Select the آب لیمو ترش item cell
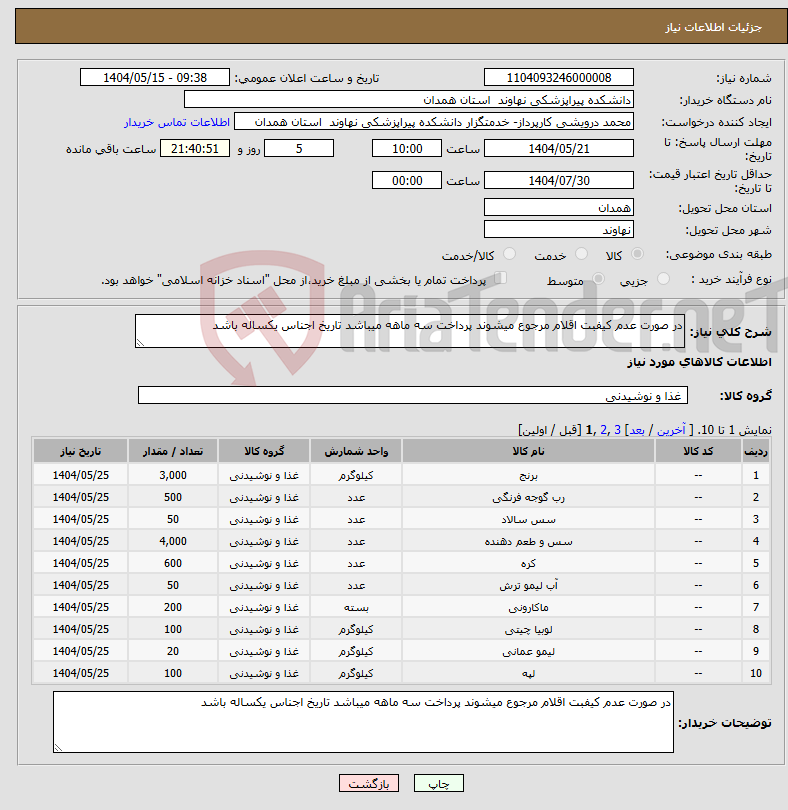Viewport: 788px width, 810px height. pos(528,585)
